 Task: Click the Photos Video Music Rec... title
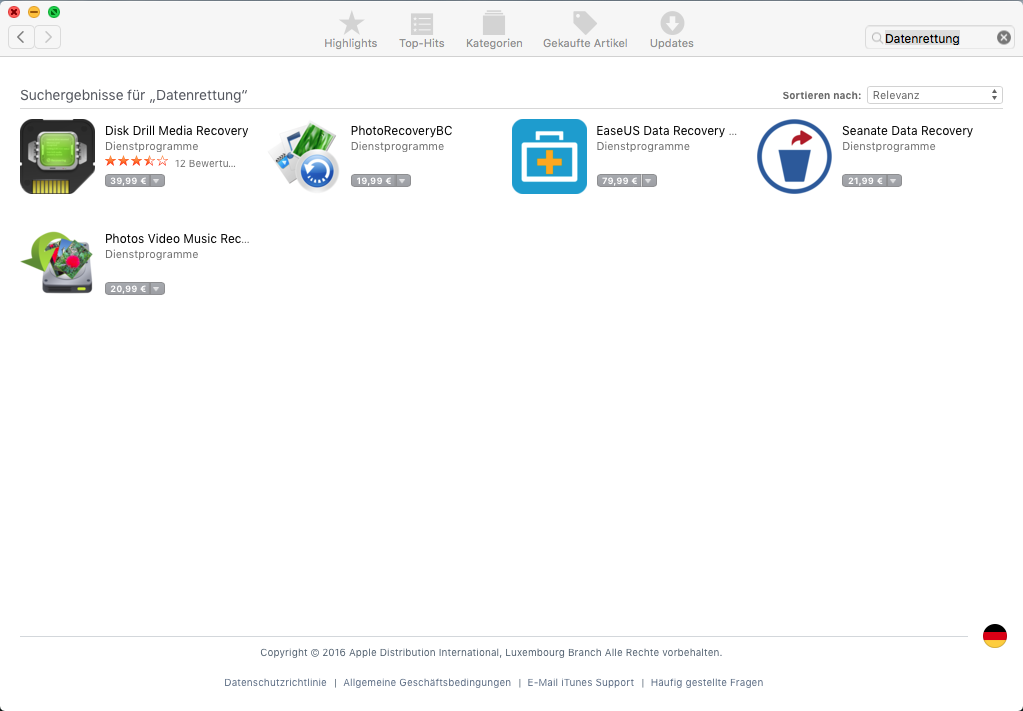click(177, 239)
